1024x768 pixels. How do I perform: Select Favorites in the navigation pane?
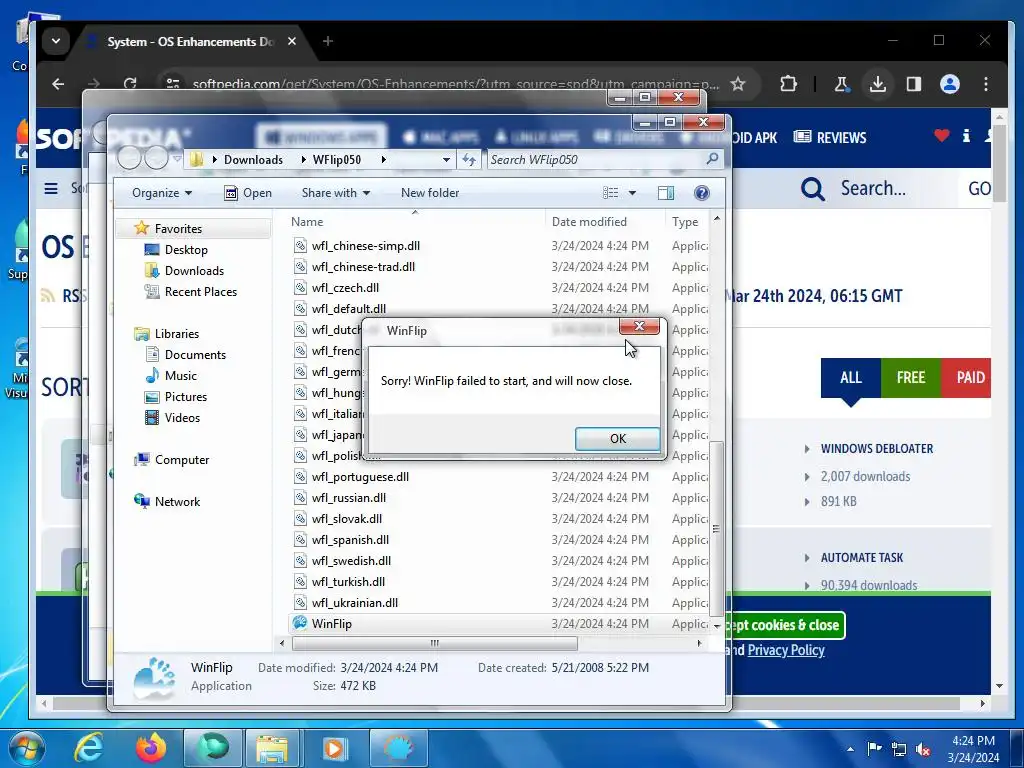click(x=178, y=229)
